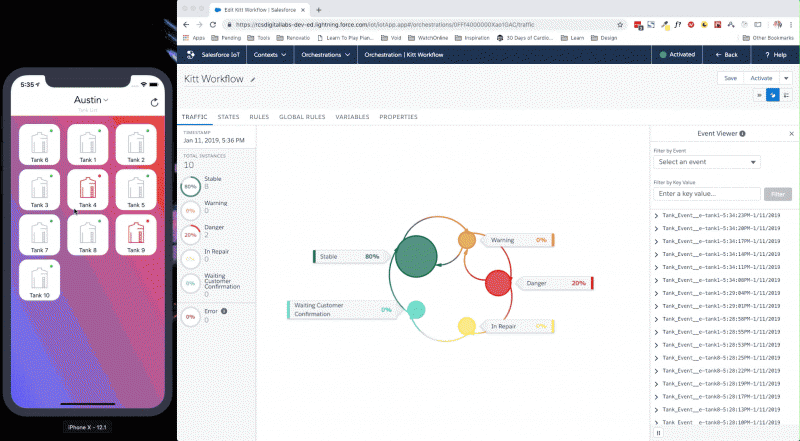
Task: Switch to the TRAFFIC tab
Action: (195, 117)
